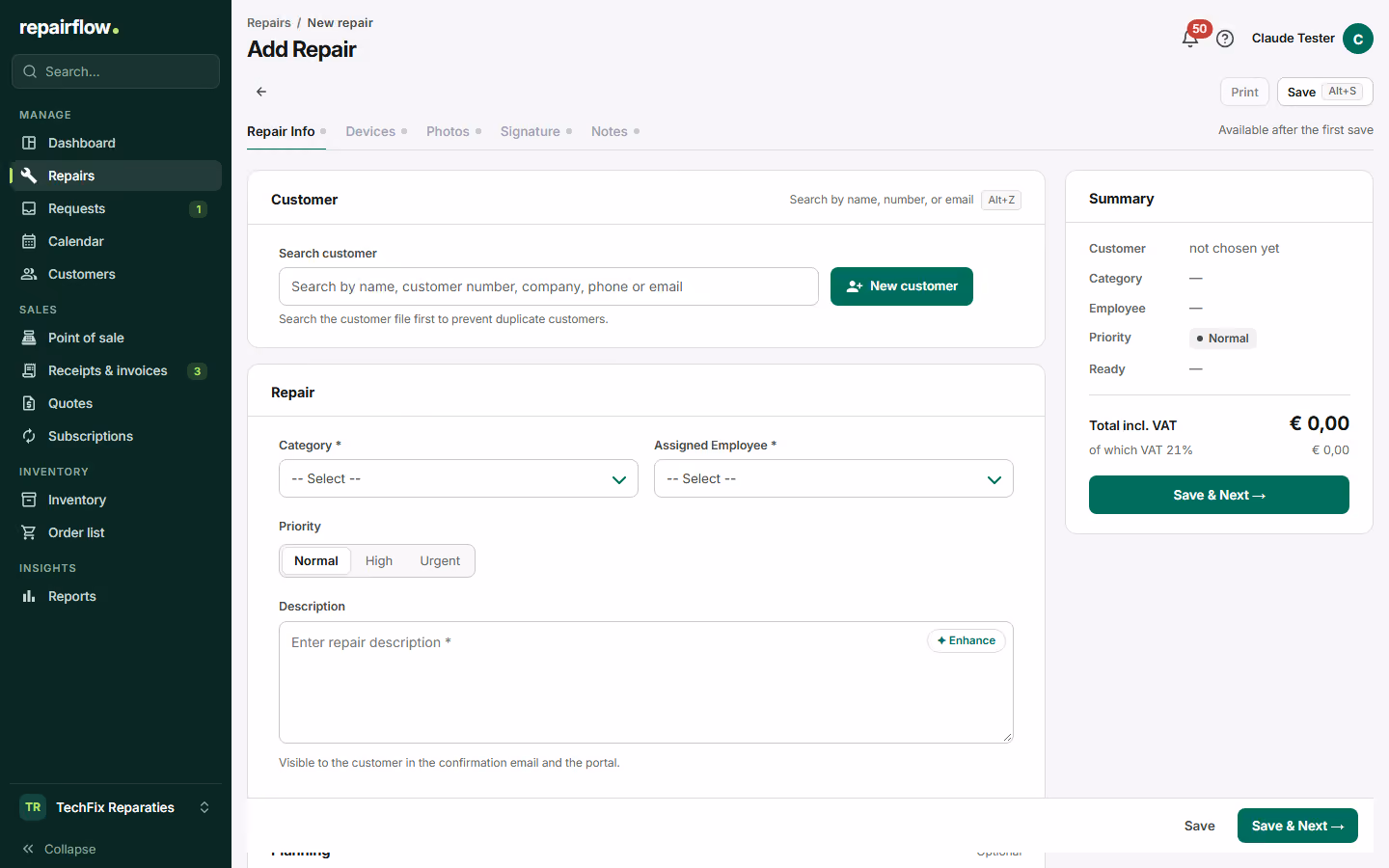Image resolution: width=1389 pixels, height=868 pixels.
Task: Click the Receipts count badge '3'
Action: 197,371
